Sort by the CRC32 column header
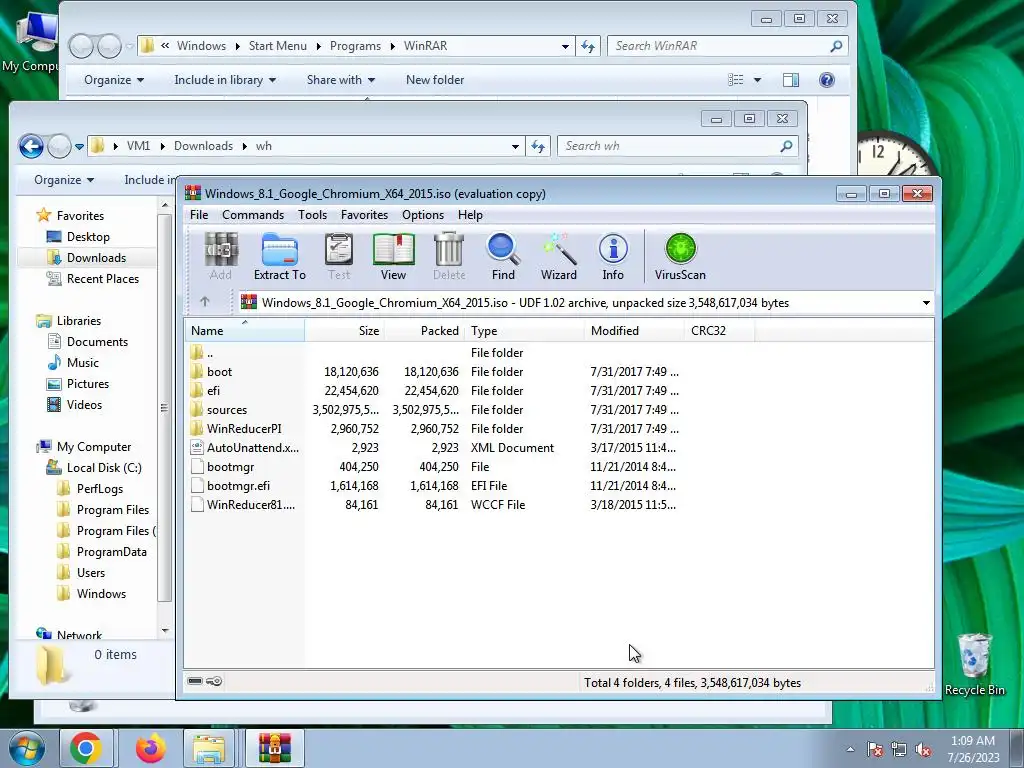 (719, 330)
